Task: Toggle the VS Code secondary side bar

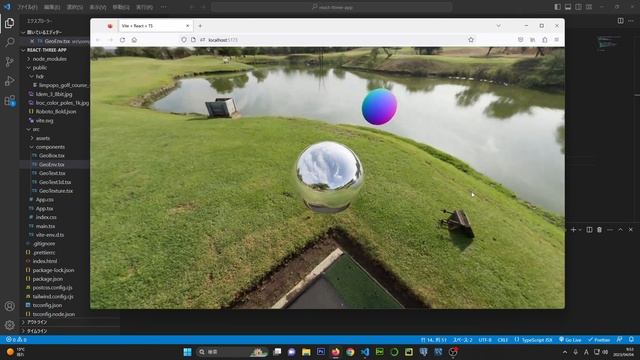Action: 578,7
